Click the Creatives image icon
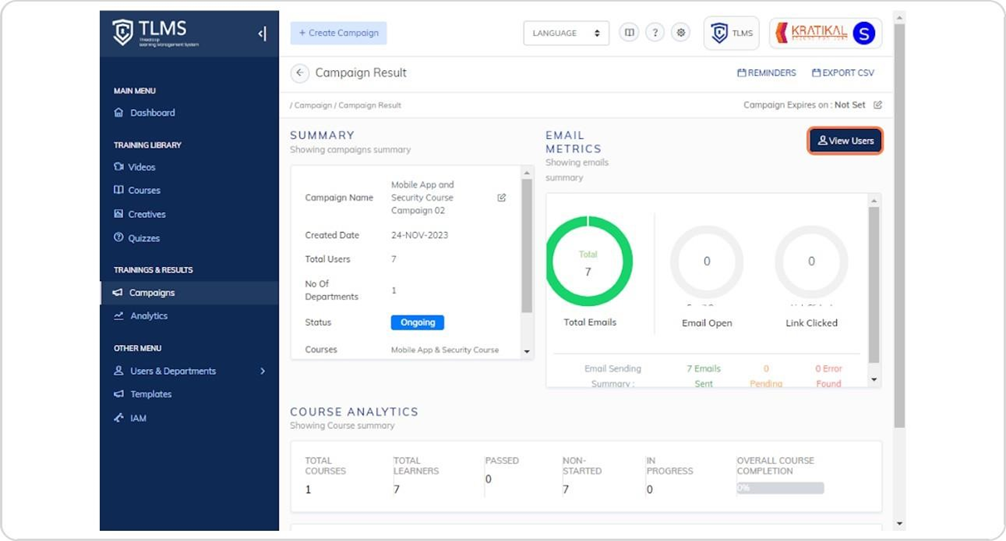Screen dimensions: 1006x541 (x=119, y=214)
